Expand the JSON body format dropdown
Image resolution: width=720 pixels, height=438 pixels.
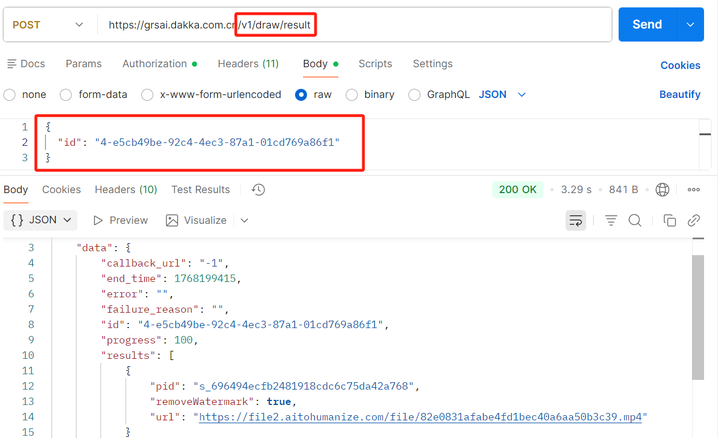502,95
